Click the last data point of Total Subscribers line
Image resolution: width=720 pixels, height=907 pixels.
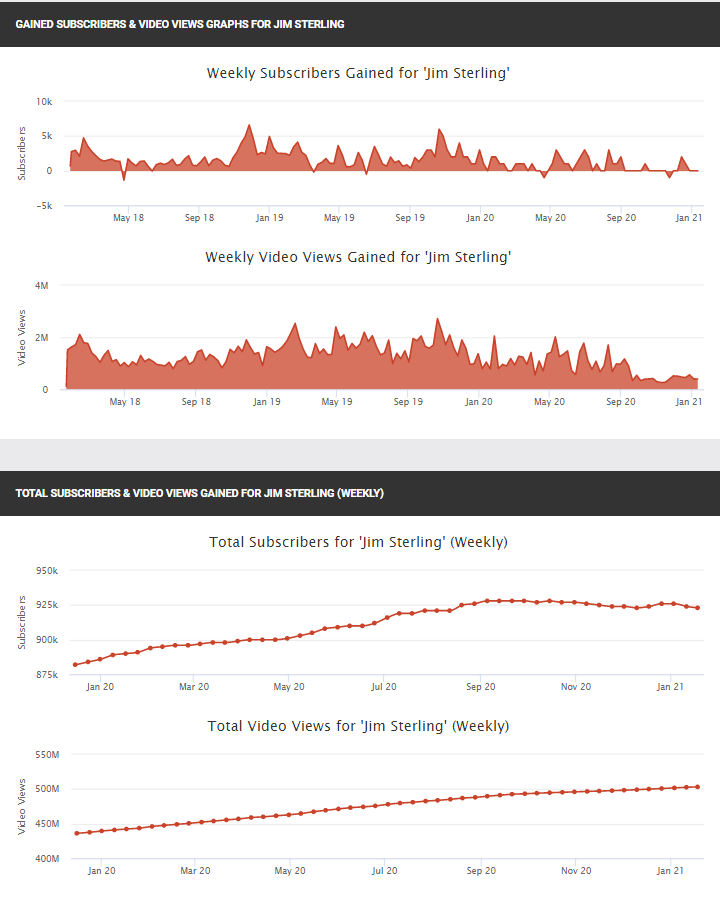click(698, 608)
